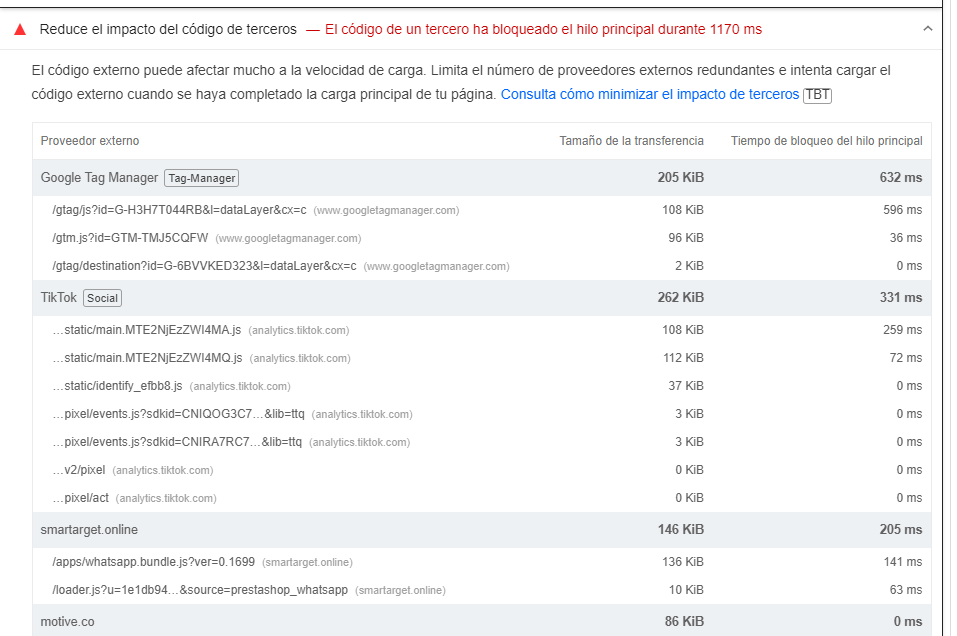Open the static/identify_efbb8.js link
The height and width of the screenshot is (636, 957).
tap(117, 386)
